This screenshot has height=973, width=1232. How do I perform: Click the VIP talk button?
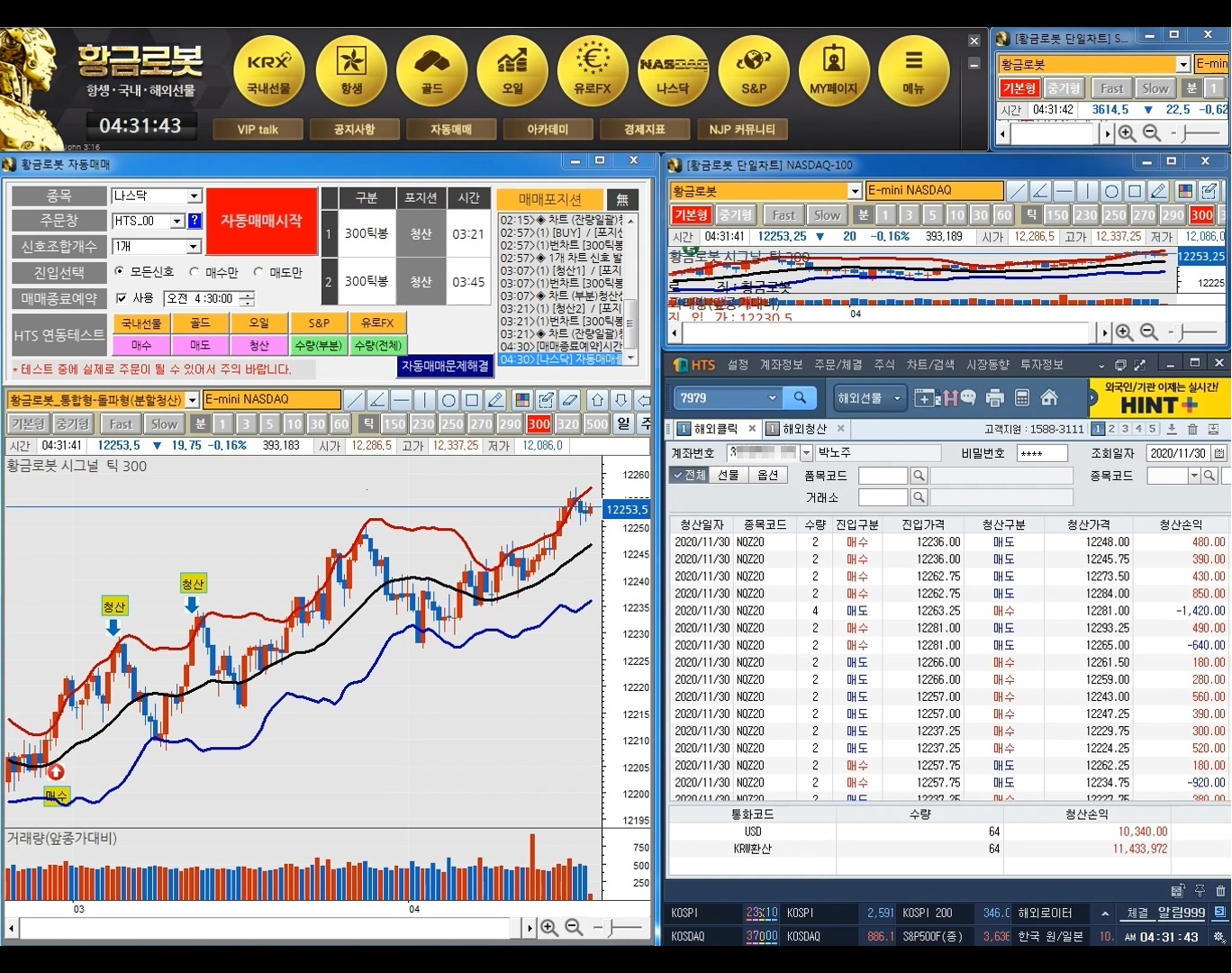click(x=258, y=130)
